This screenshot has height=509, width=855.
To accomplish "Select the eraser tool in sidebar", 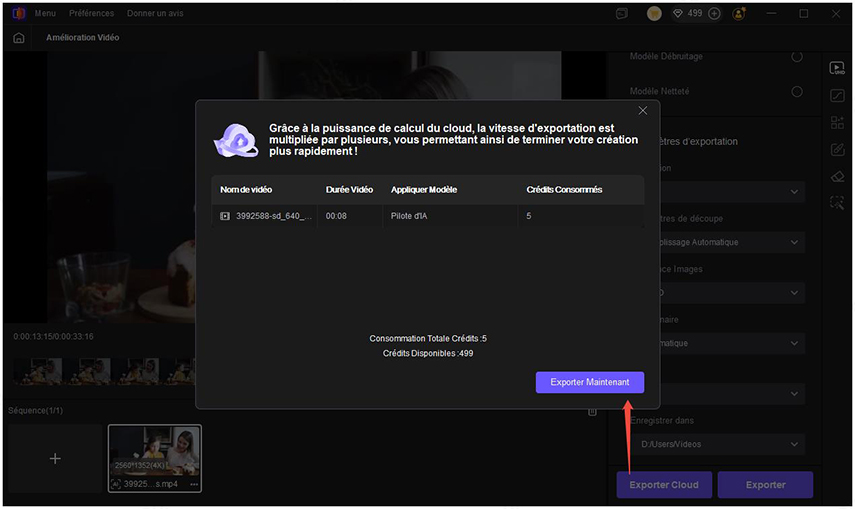I will (837, 176).
